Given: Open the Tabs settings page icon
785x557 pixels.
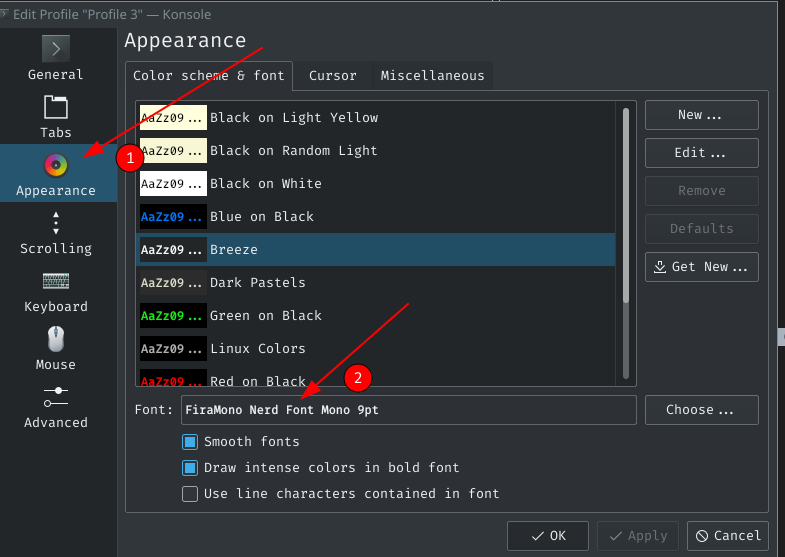Looking at the screenshot, I should 56,106.
